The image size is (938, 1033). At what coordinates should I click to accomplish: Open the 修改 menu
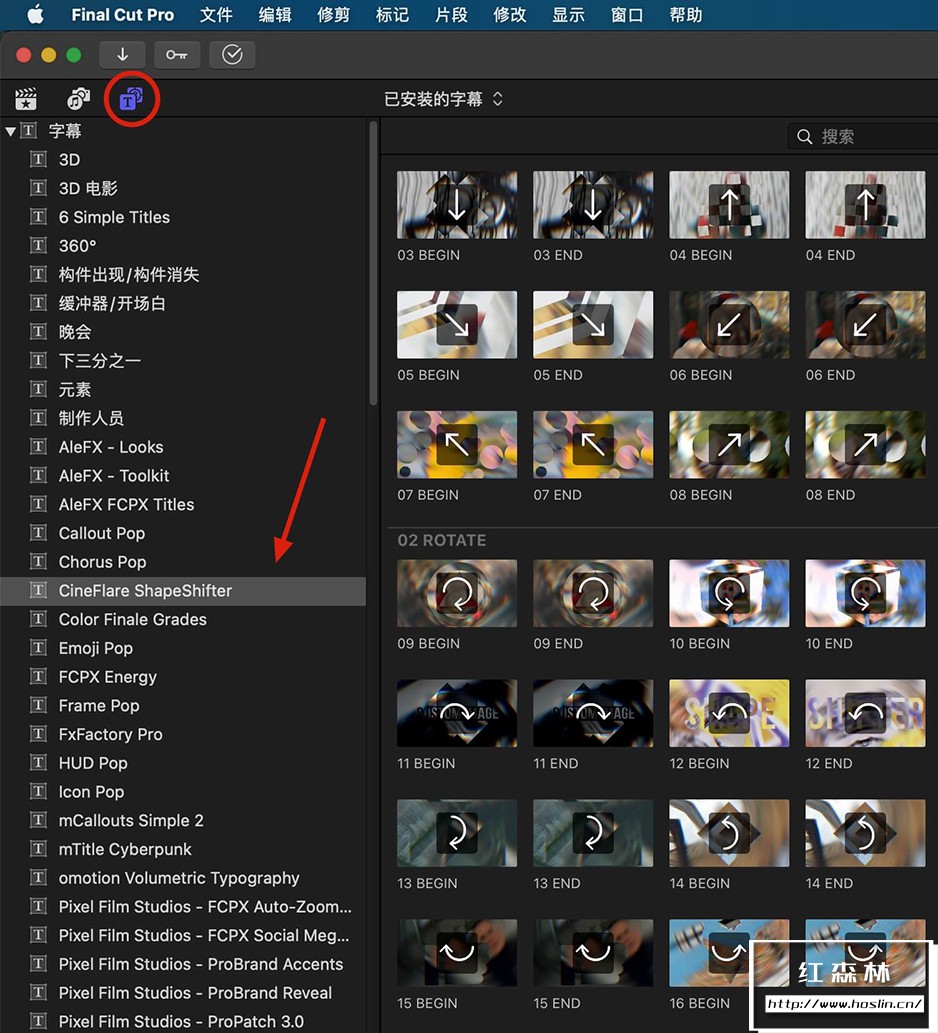click(x=510, y=14)
